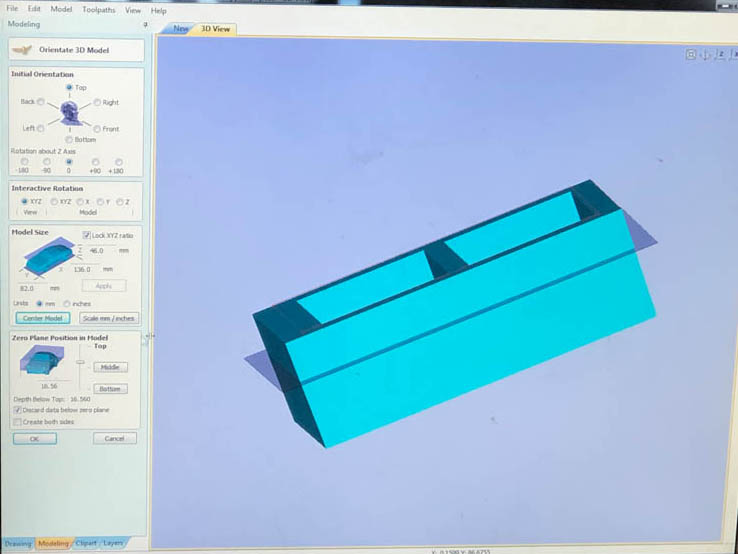
Task: Click the square view icon in 3D view toolbar
Action: coord(690,55)
